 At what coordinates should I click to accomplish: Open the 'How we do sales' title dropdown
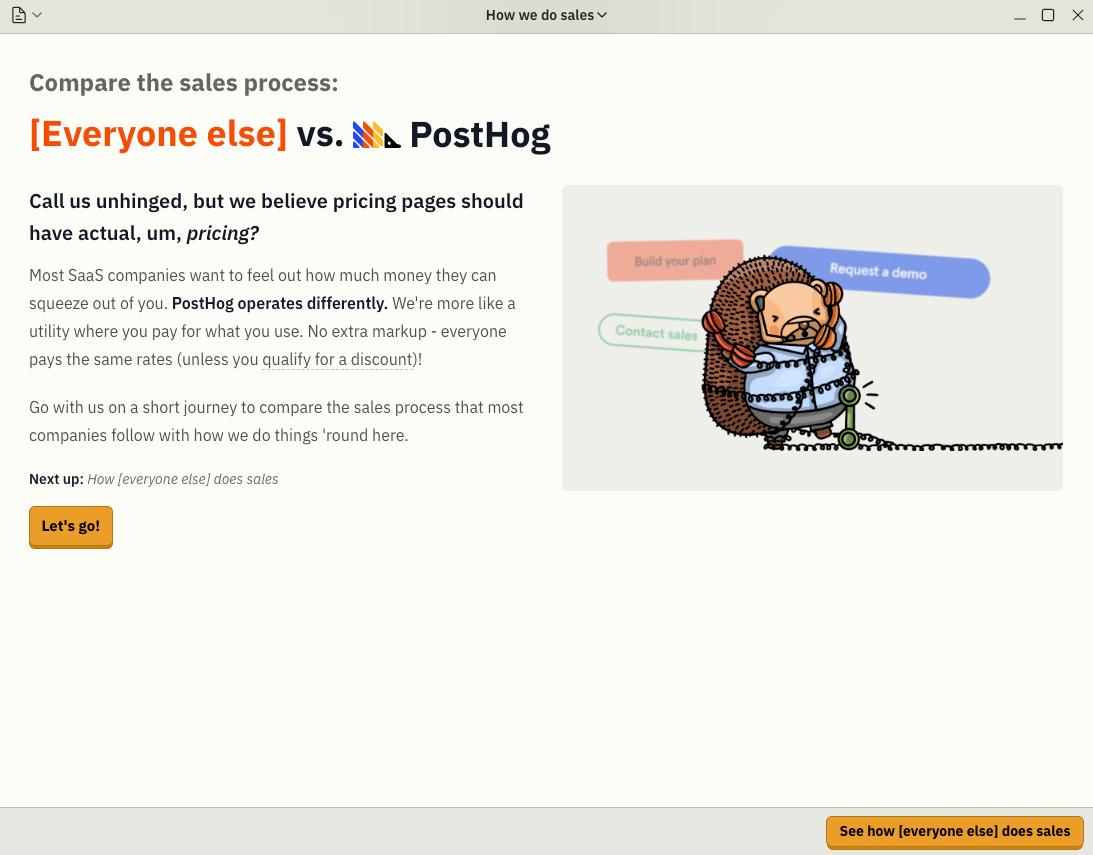(x=546, y=15)
